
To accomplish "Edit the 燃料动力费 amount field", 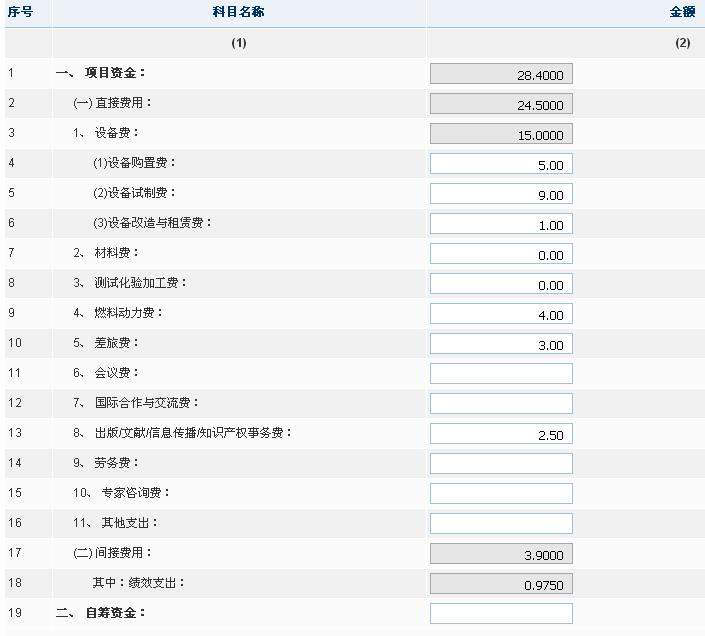I will [501, 314].
